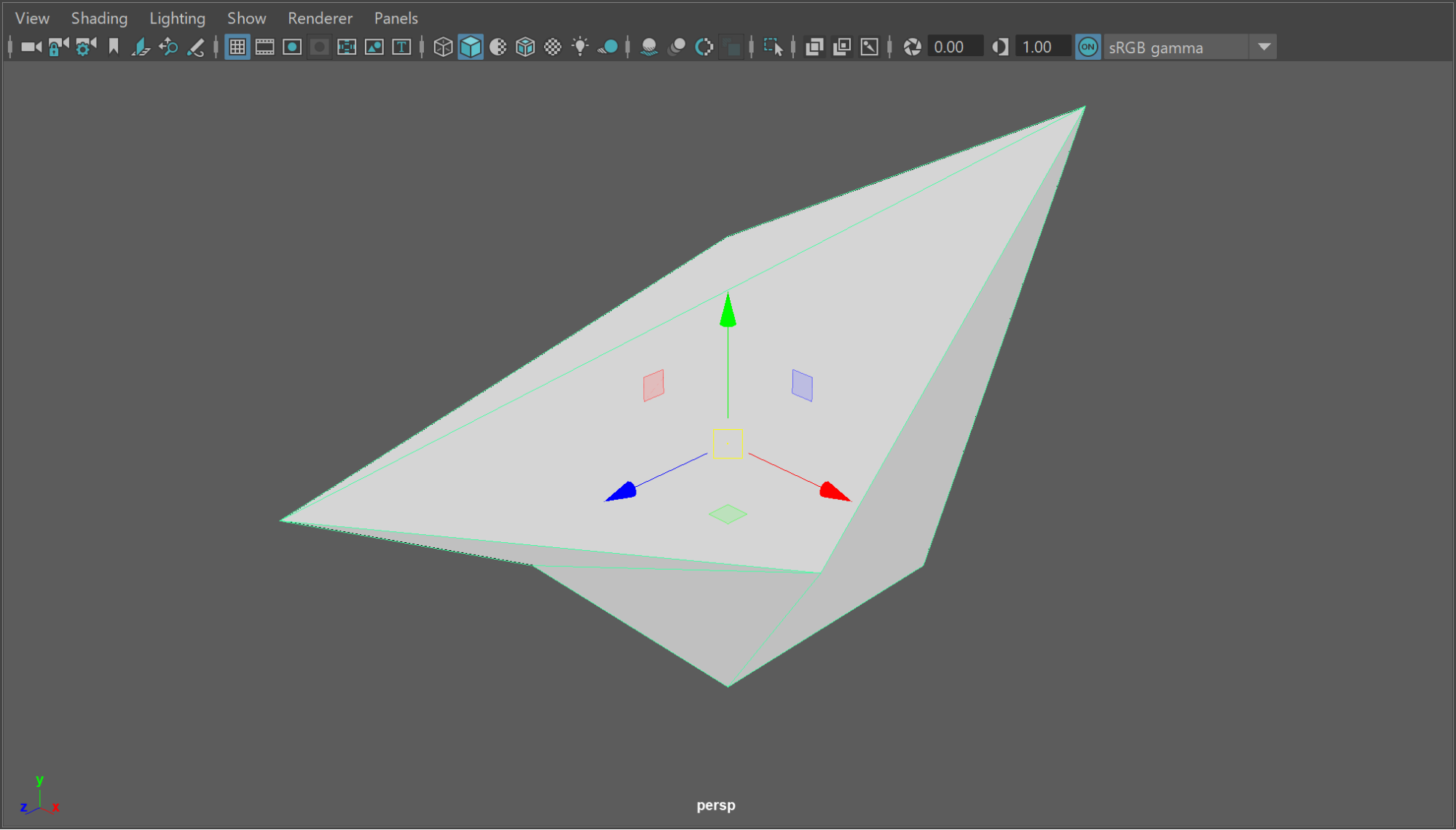
Task: Open the sRGB gamma dropdown arrow
Action: tap(1264, 47)
